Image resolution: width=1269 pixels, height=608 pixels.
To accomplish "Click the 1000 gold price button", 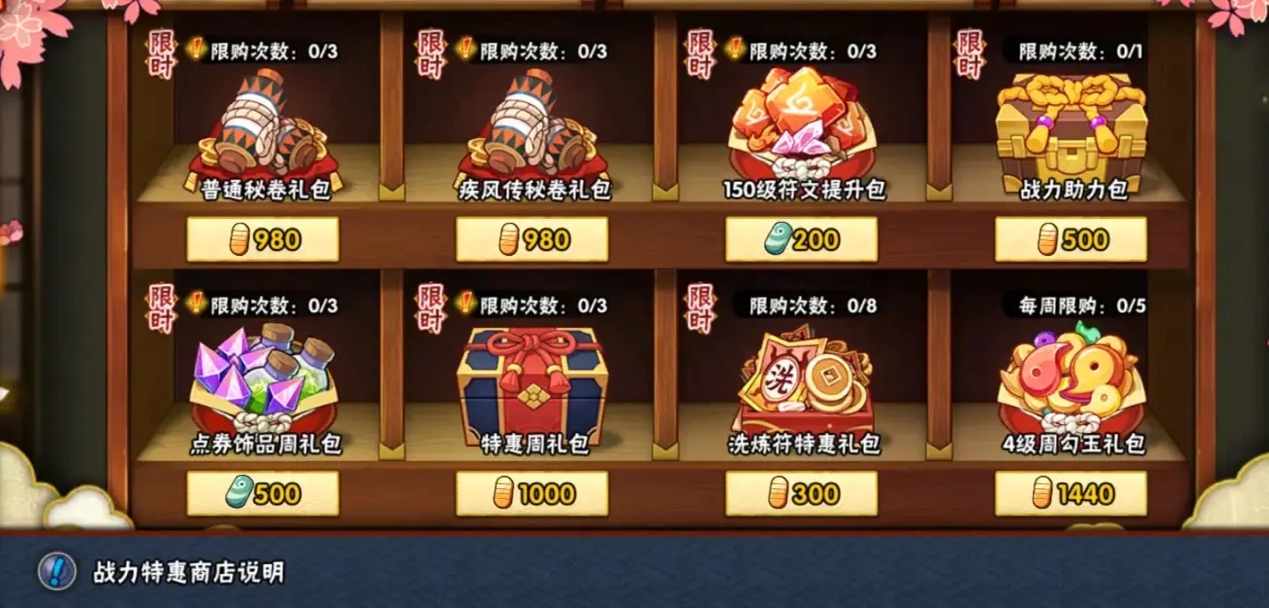I will click(532, 494).
